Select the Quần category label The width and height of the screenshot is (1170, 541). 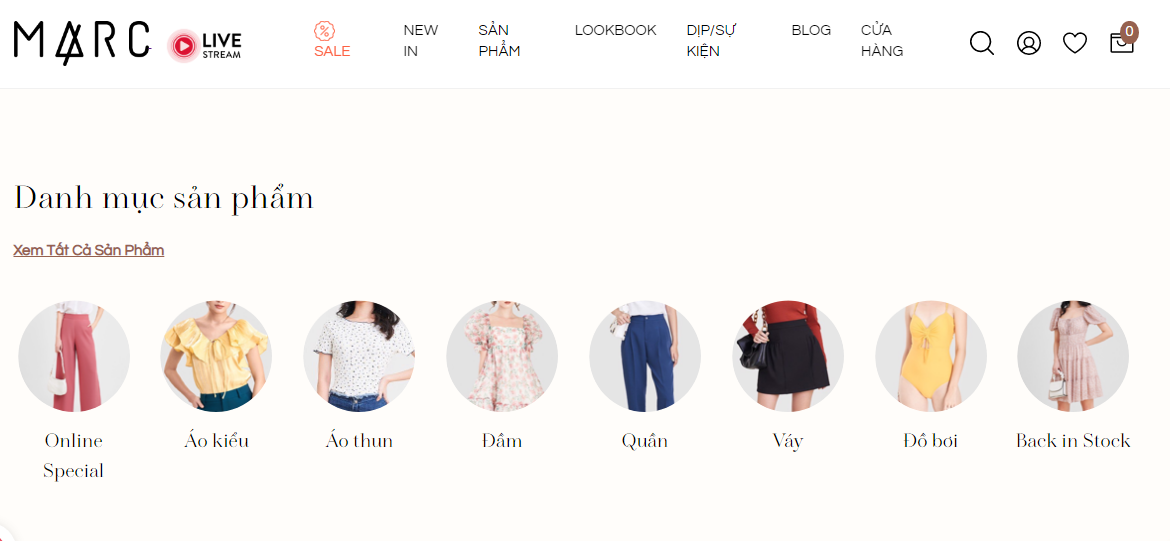click(645, 441)
